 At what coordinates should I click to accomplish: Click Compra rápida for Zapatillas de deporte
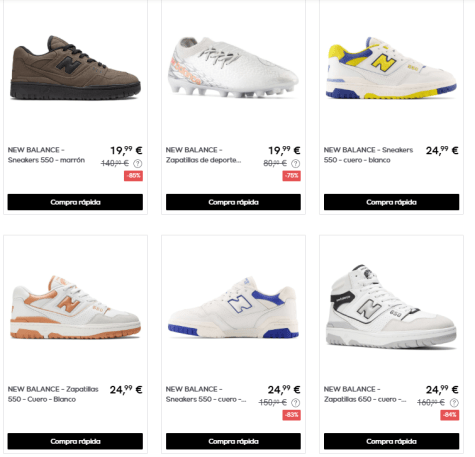pyautogui.click(x=233, y=202)
